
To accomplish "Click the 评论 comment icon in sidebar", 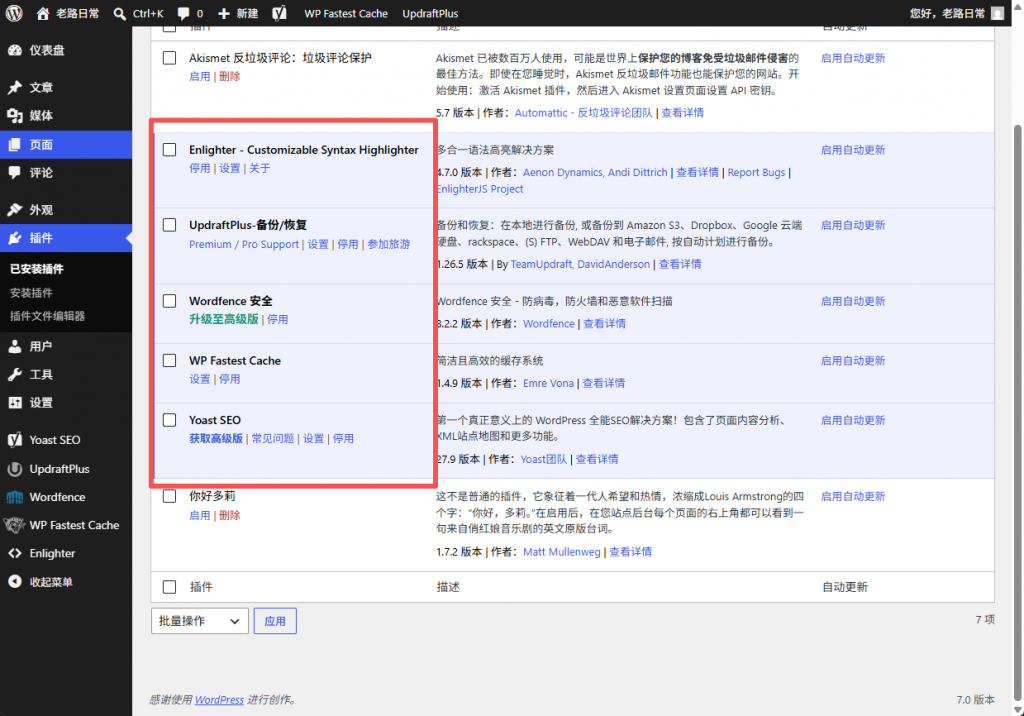I will [15, 172].
